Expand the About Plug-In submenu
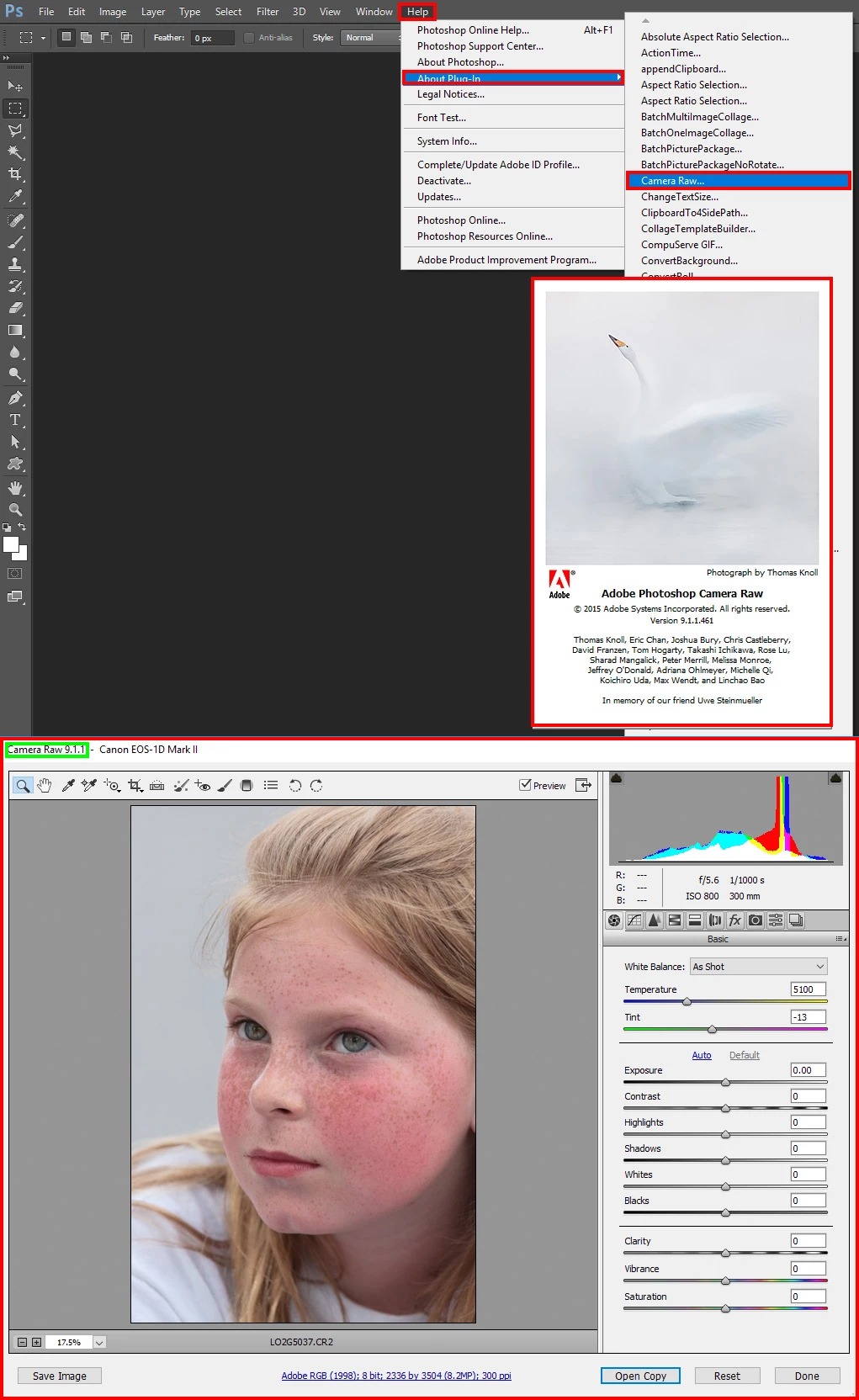This screenshot has width=859, height=1400. 513,78
